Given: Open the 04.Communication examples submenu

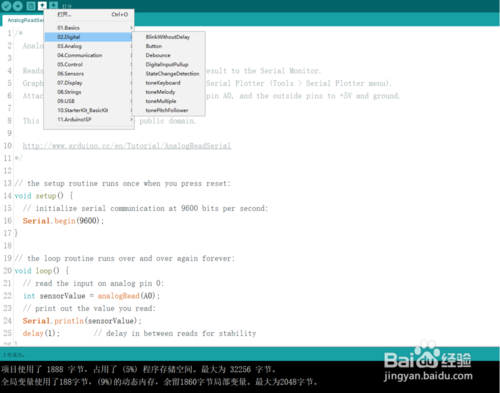Looking at the screenshot, I should coord(89,55).
